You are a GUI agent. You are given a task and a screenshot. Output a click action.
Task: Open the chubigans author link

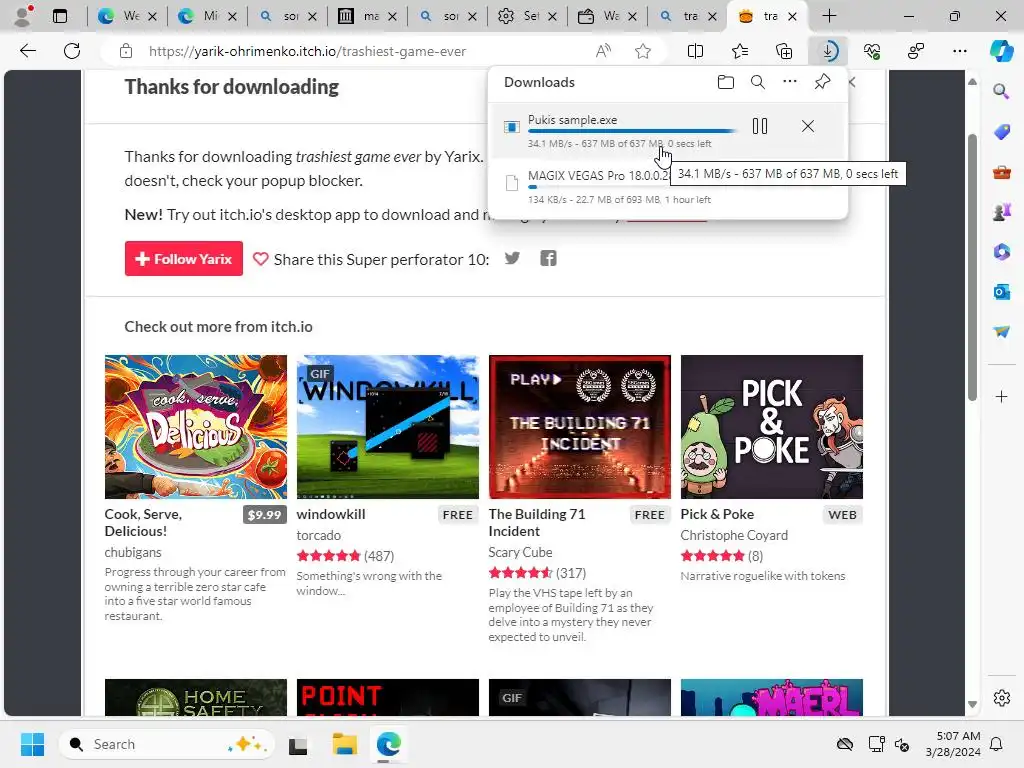pyautogui.click(x=133, y=552)
